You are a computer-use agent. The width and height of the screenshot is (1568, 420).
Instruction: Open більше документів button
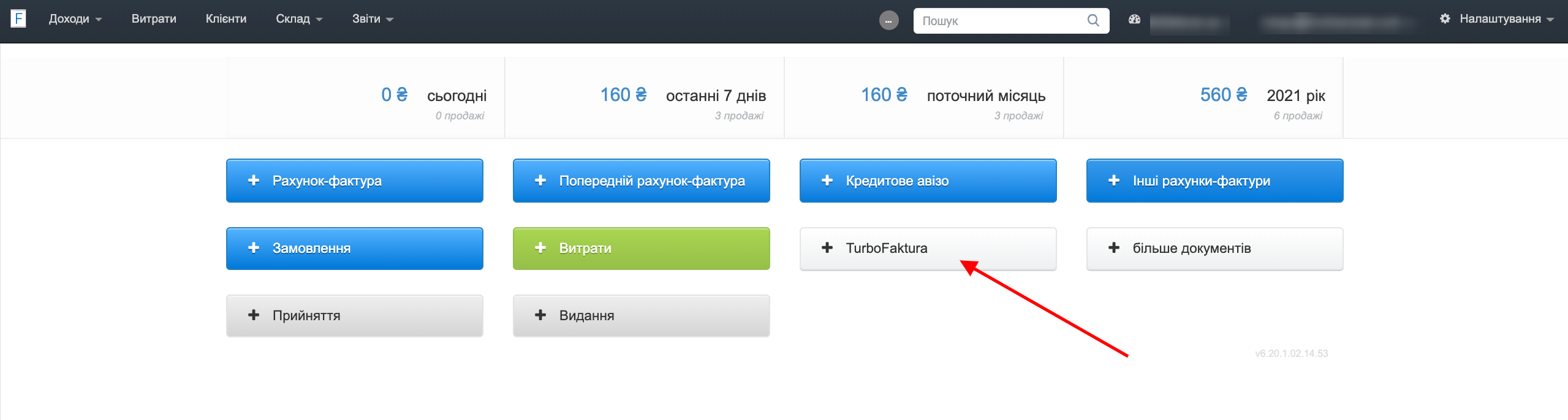point(1214,249)
